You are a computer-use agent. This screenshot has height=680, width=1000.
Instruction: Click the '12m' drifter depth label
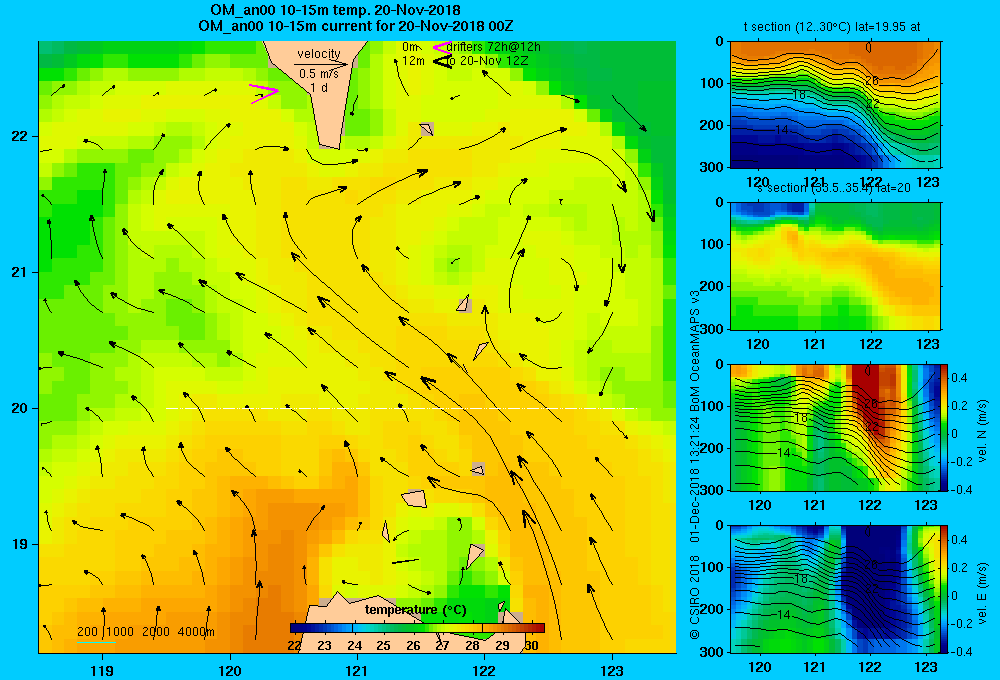(413, 61)
